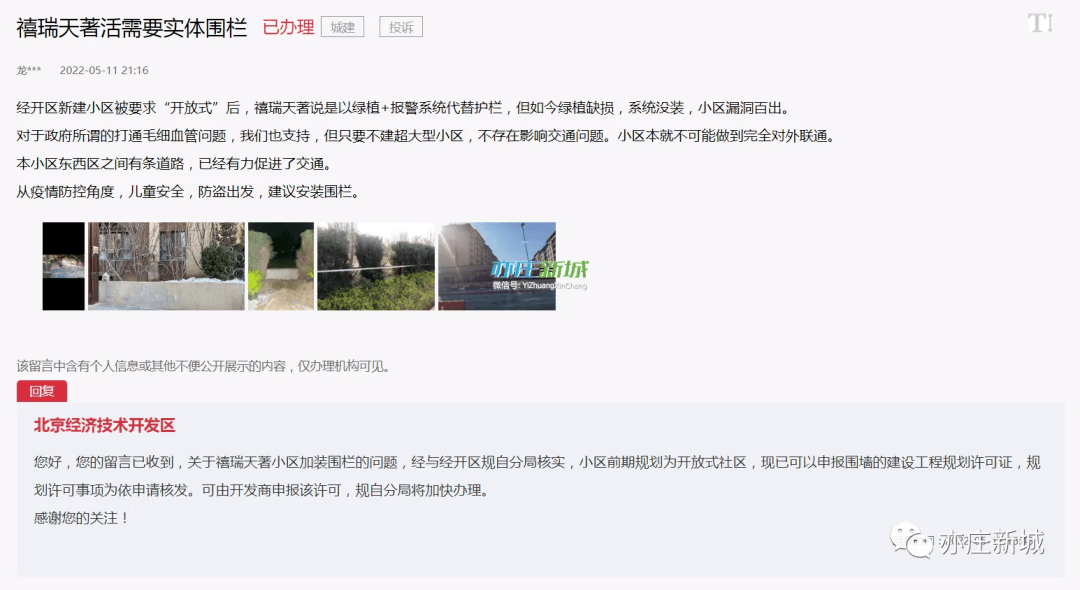Click the paragraph starting 对于政府所谓的打通毛细血管问题
1080x590 pixels.
(428, 136)
